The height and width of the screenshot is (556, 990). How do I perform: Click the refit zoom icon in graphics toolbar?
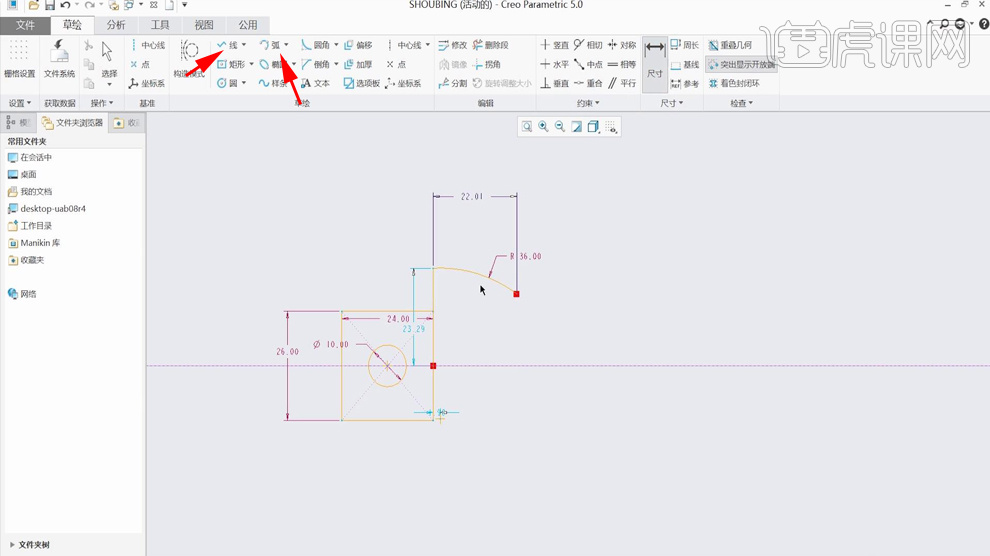[x=527, y=127]
